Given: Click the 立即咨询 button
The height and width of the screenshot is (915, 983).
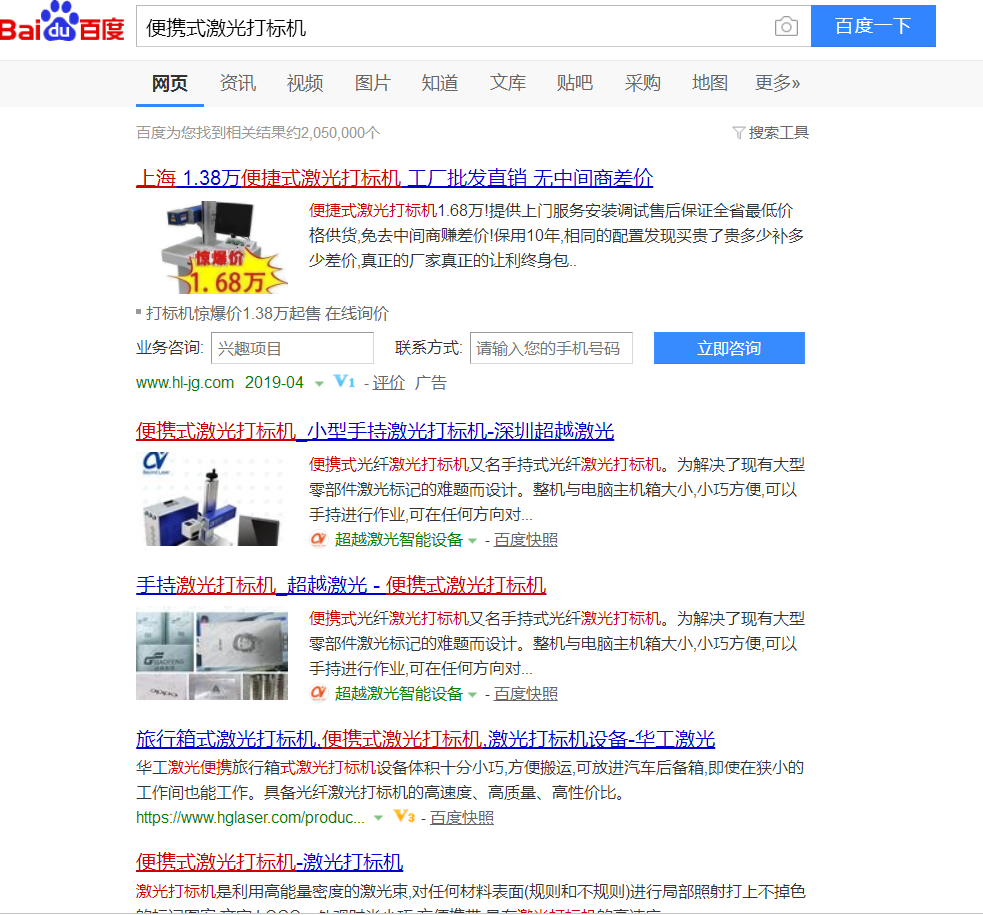Looking at the screenshot, I should click(729, 348).
